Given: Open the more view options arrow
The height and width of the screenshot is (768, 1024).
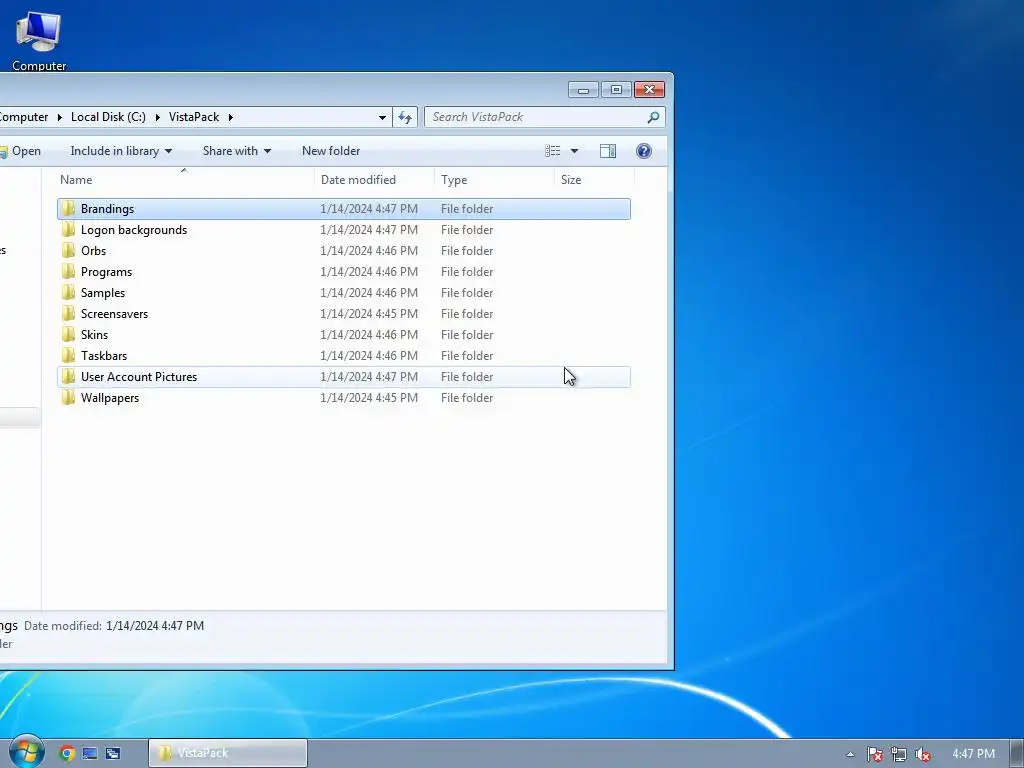Looking at the screenshot, I should 574,151.
